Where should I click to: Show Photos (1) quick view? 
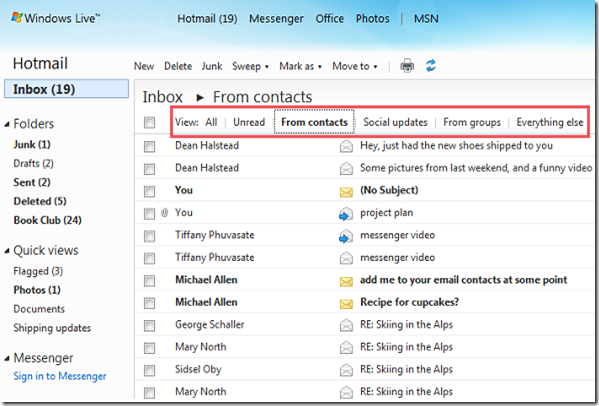coord(37,290)
